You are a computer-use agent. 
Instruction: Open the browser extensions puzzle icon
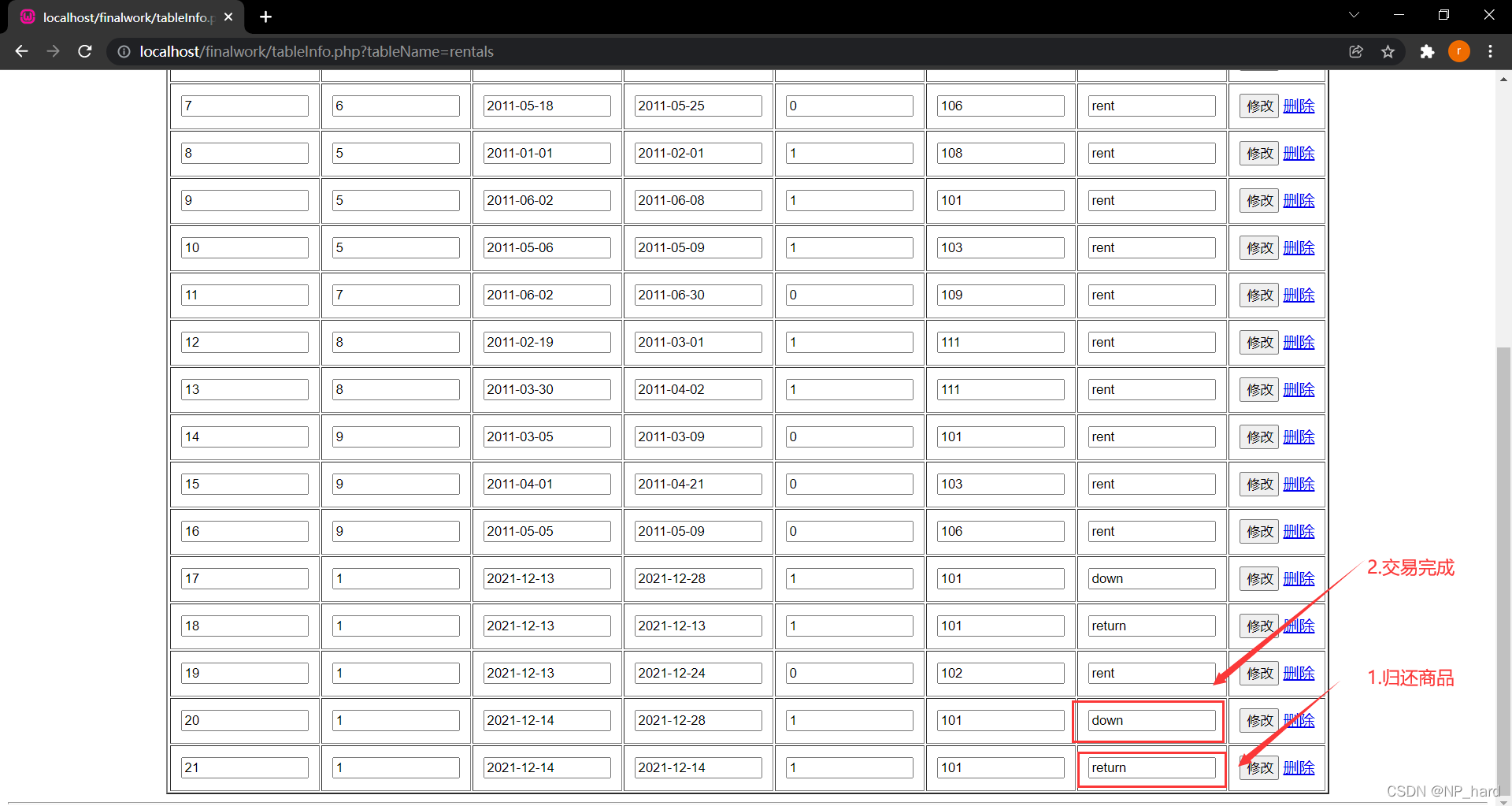click(1427, 51)
